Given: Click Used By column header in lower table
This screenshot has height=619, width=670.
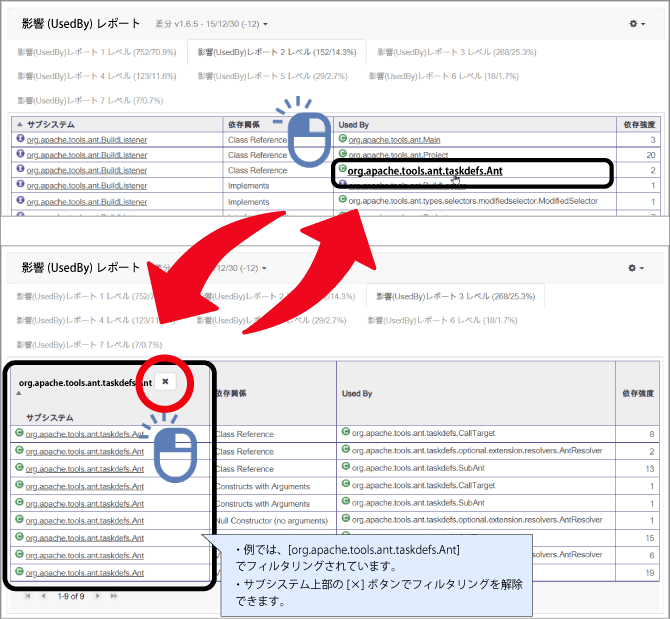Looking at the screenshot, I should tap(357, 394).
